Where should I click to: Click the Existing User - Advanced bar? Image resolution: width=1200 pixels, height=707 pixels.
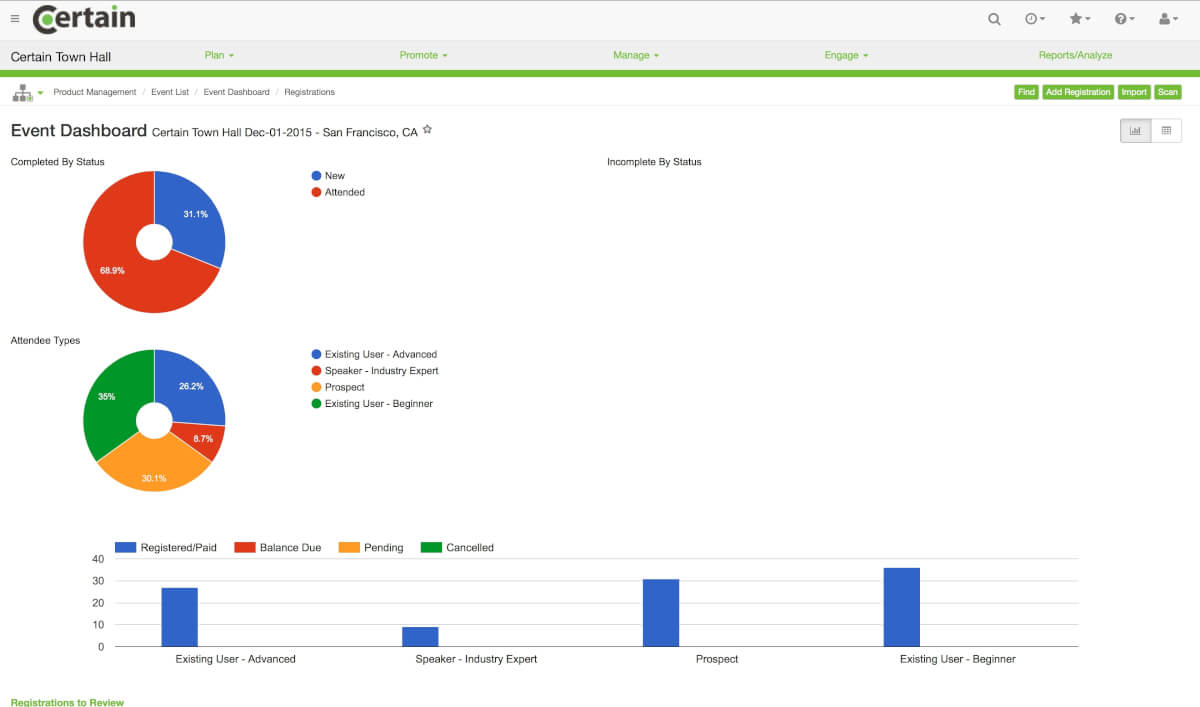[180, 617]
